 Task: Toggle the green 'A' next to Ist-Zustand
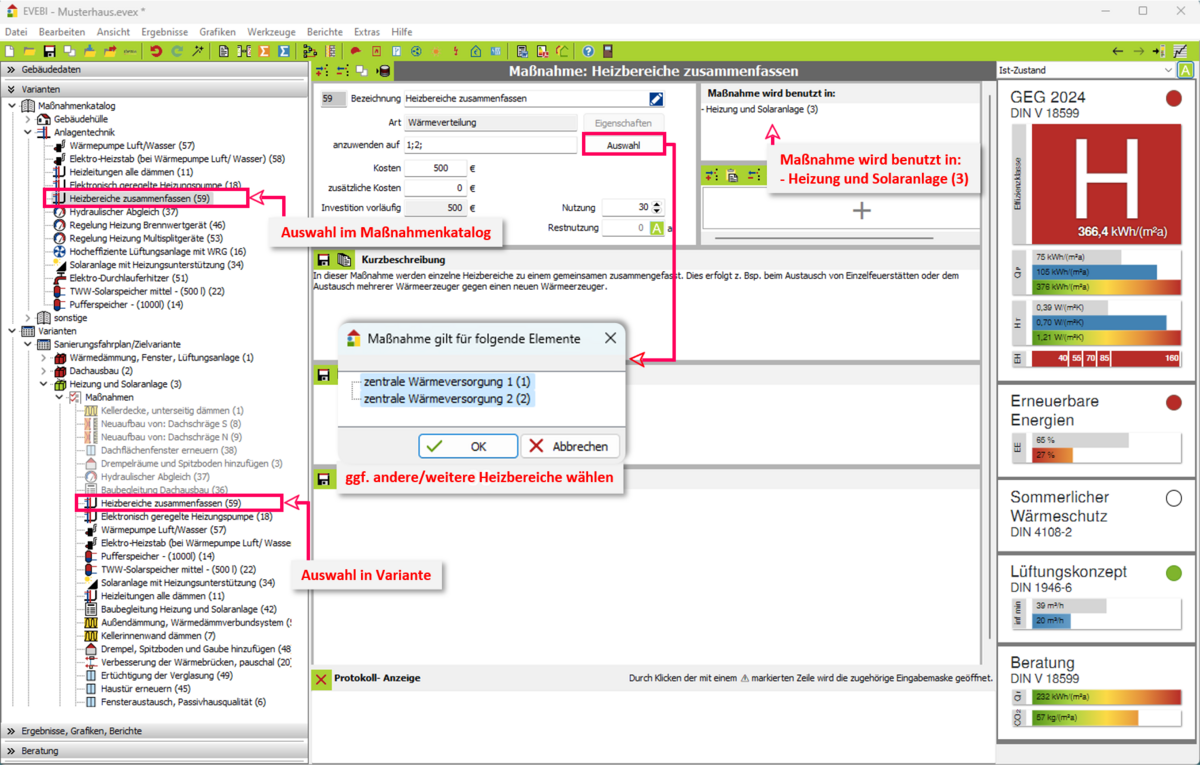click(x=1185, y=71)
